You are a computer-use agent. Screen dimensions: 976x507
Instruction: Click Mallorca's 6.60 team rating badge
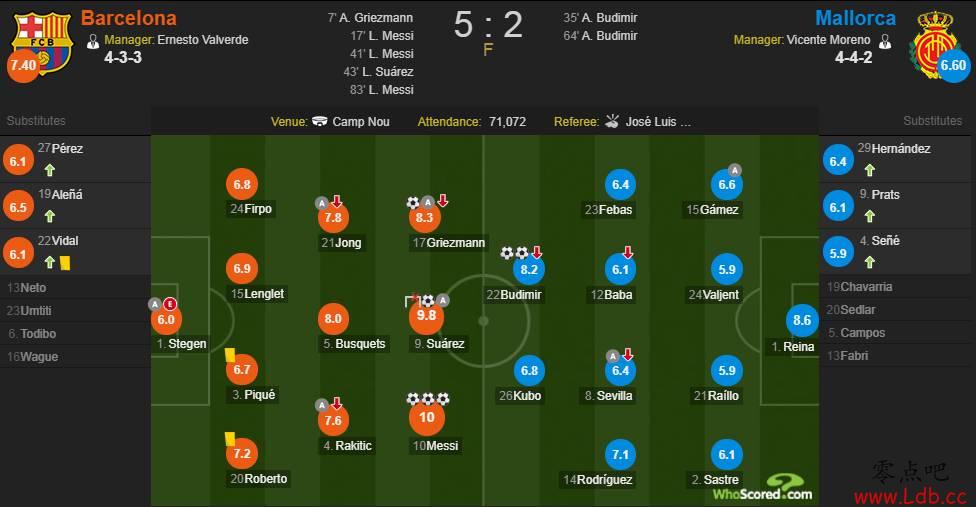click(x=953, y=65)
